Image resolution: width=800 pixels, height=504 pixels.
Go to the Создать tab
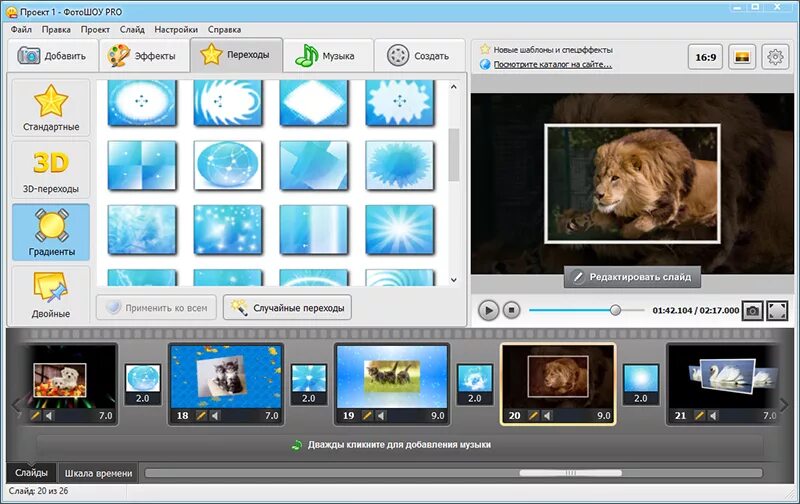pos(419,56)
